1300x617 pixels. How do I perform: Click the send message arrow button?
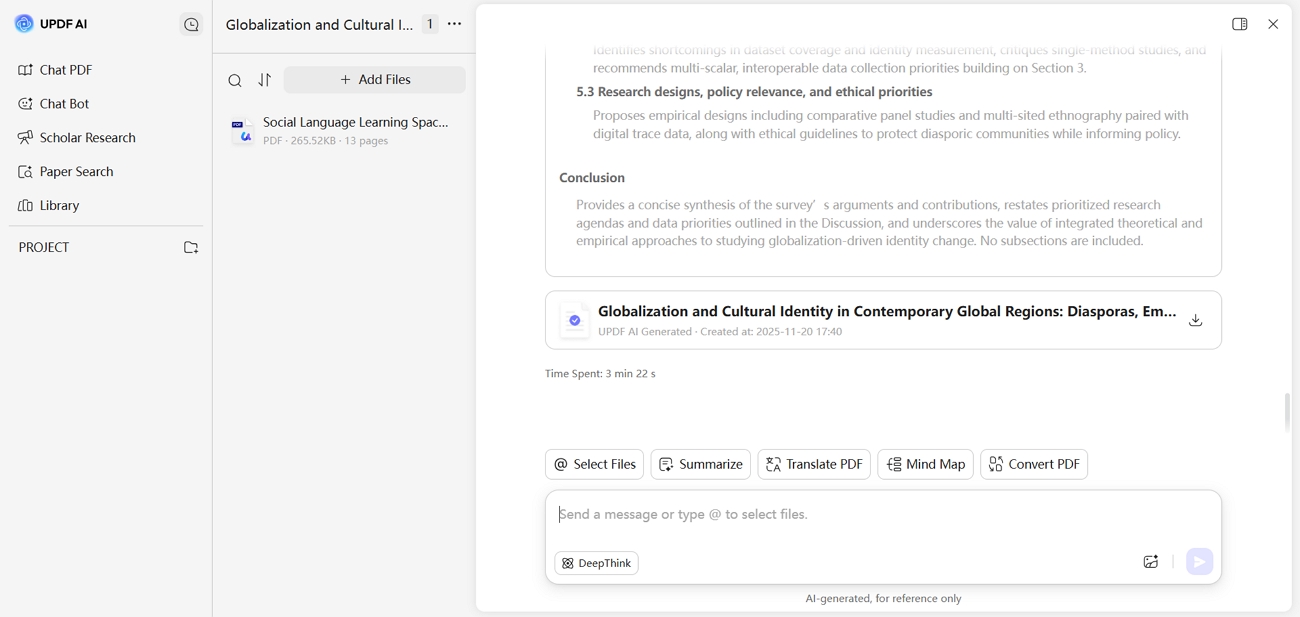point(1199,562)
